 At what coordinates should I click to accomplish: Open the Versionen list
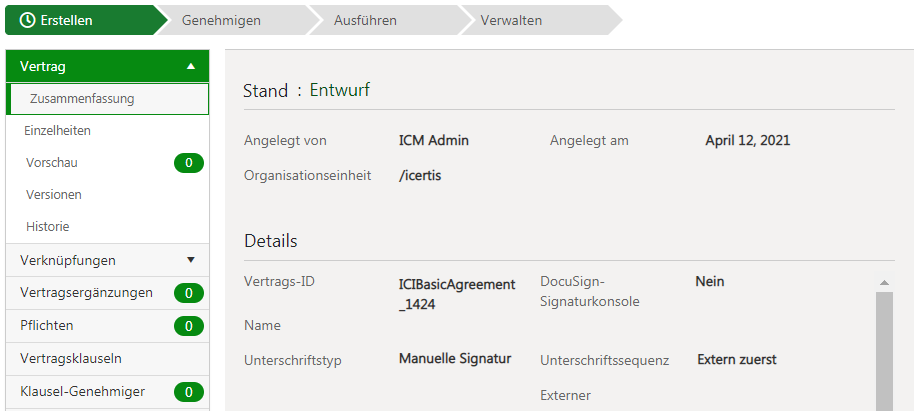54,194
